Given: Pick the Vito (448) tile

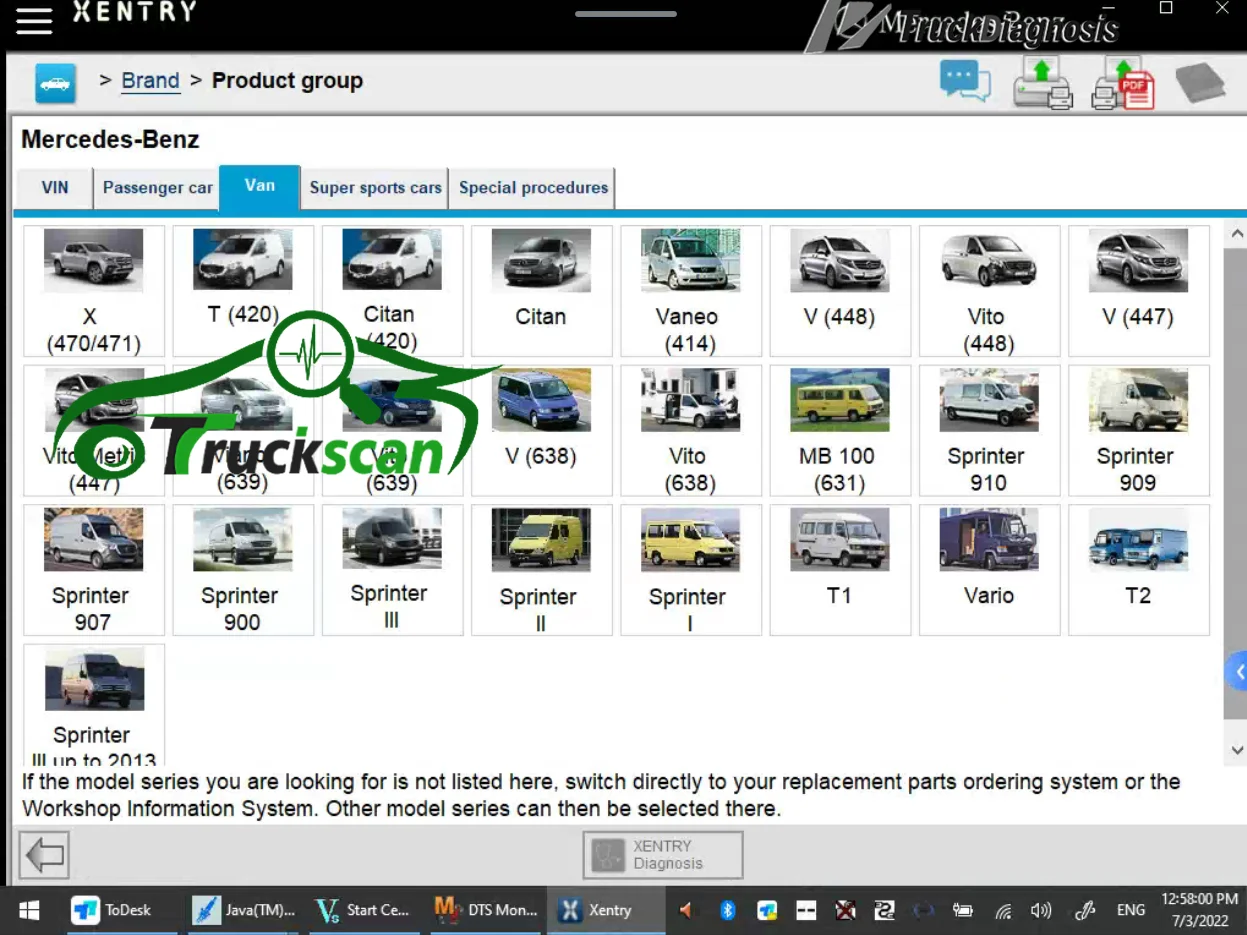Looking at the screenshot, I should [x=989, y=291].
